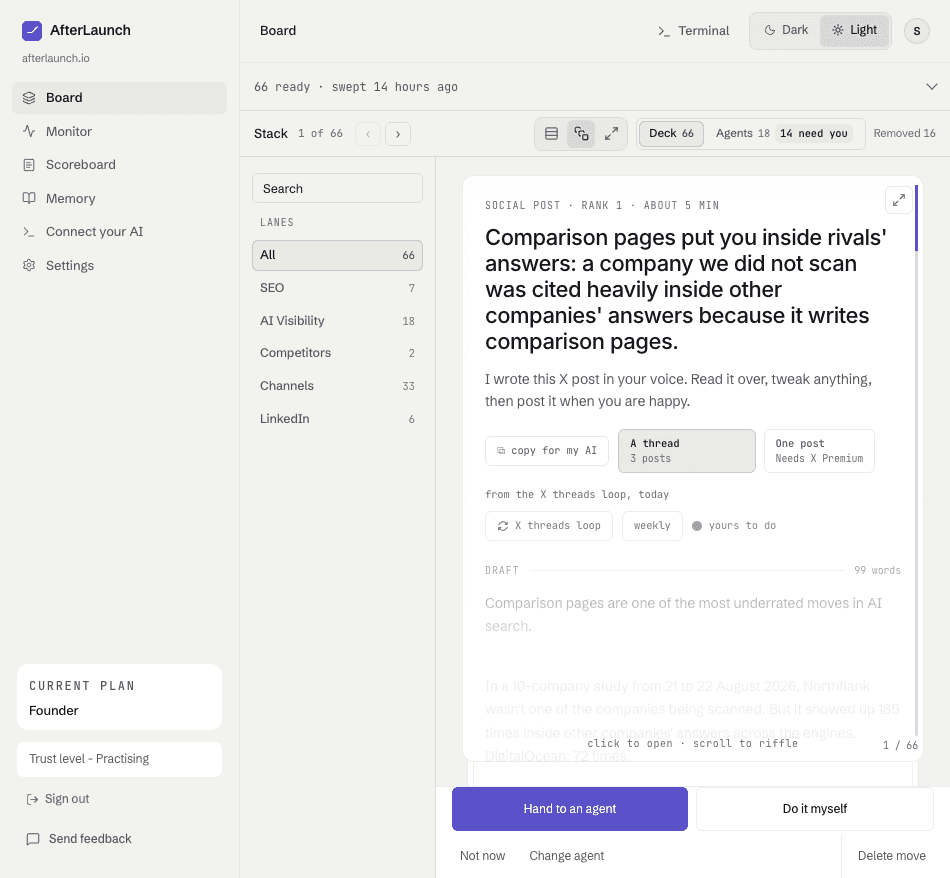Click Change agent

[x=566, y=856]
